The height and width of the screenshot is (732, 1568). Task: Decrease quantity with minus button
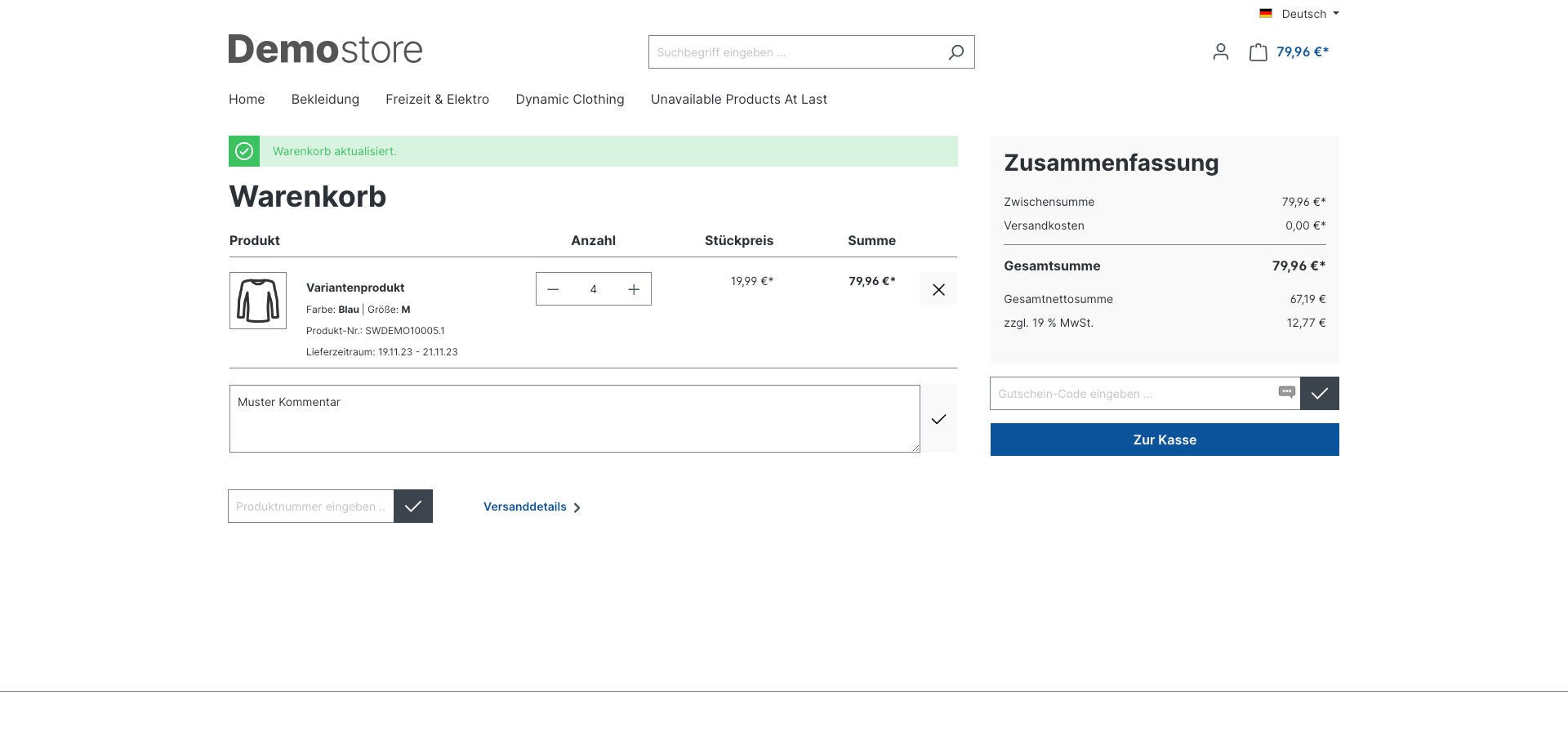553,289
